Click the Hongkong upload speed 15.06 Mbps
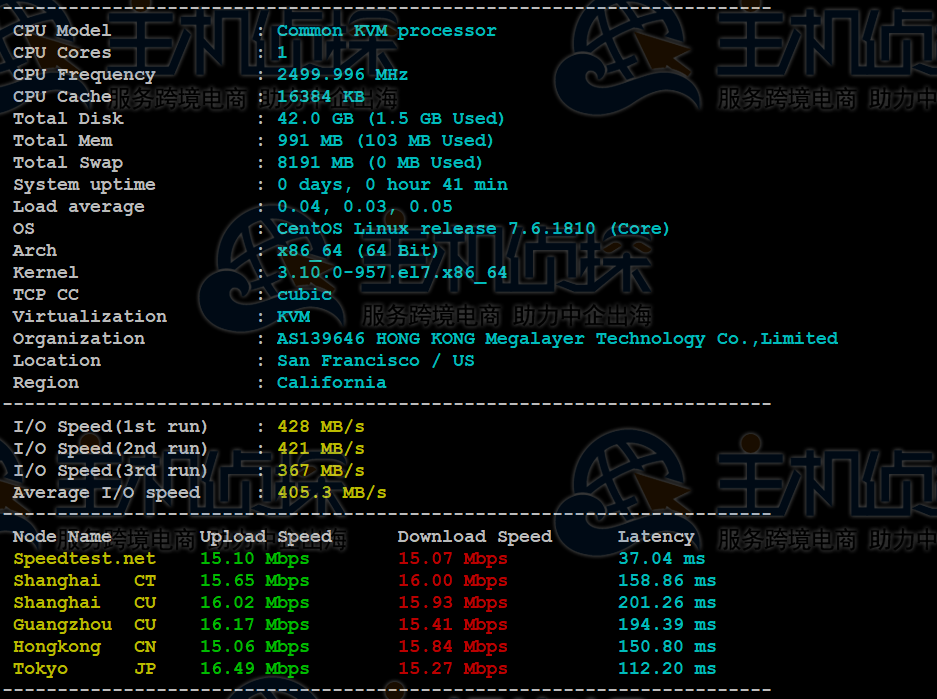The height and width of the screenshot is (699, 937). click(x=254, y=647)
